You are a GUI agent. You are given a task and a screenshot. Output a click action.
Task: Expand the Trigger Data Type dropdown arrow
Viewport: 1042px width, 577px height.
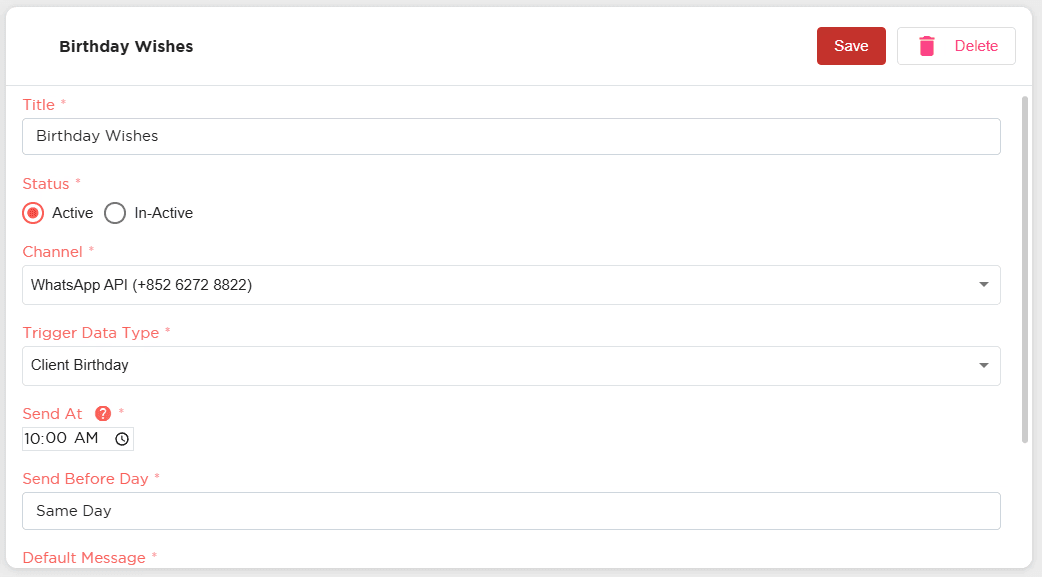pyautogui.click(x=984, y=366)
